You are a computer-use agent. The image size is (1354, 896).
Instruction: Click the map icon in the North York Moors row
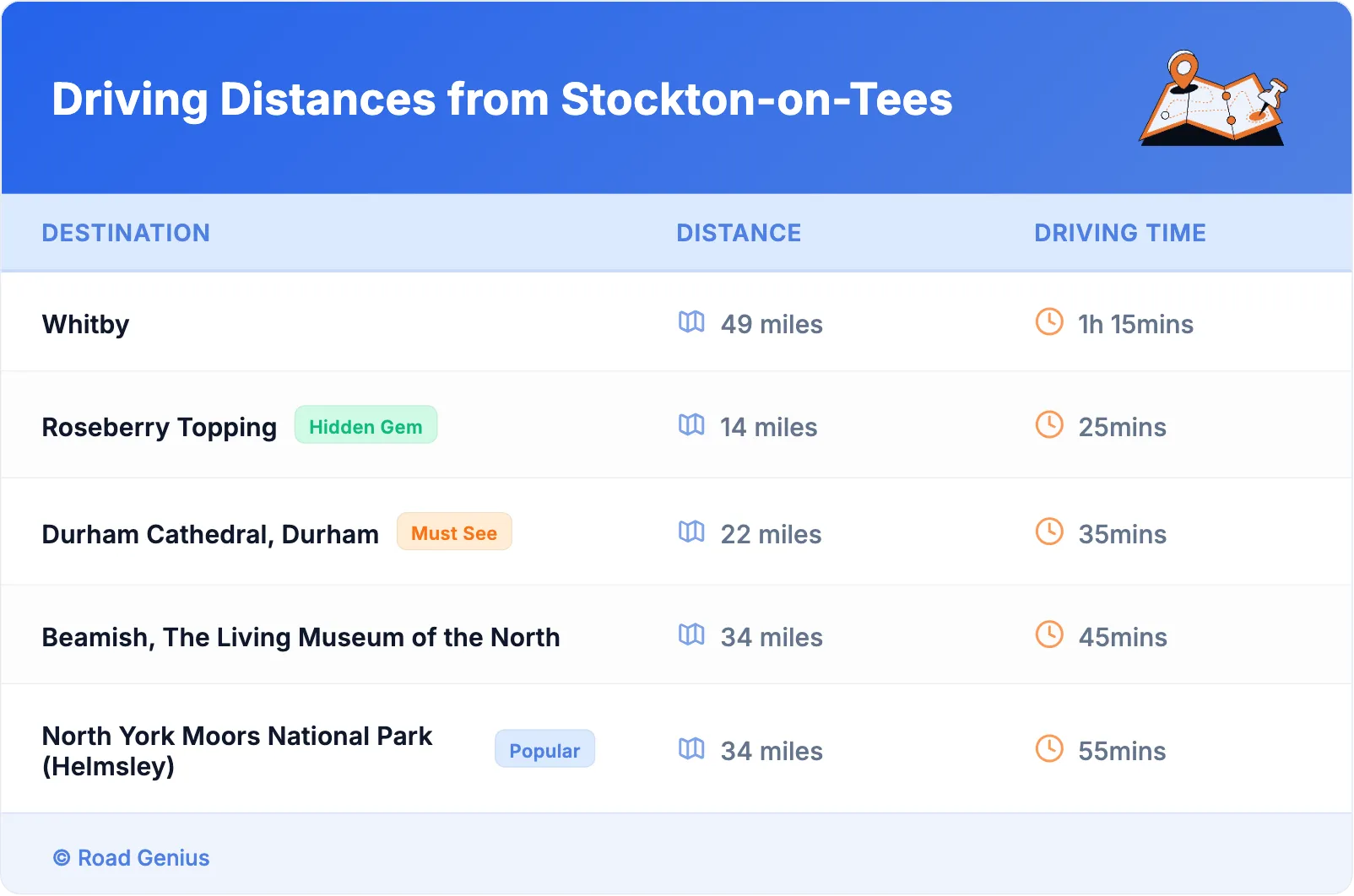691,749
